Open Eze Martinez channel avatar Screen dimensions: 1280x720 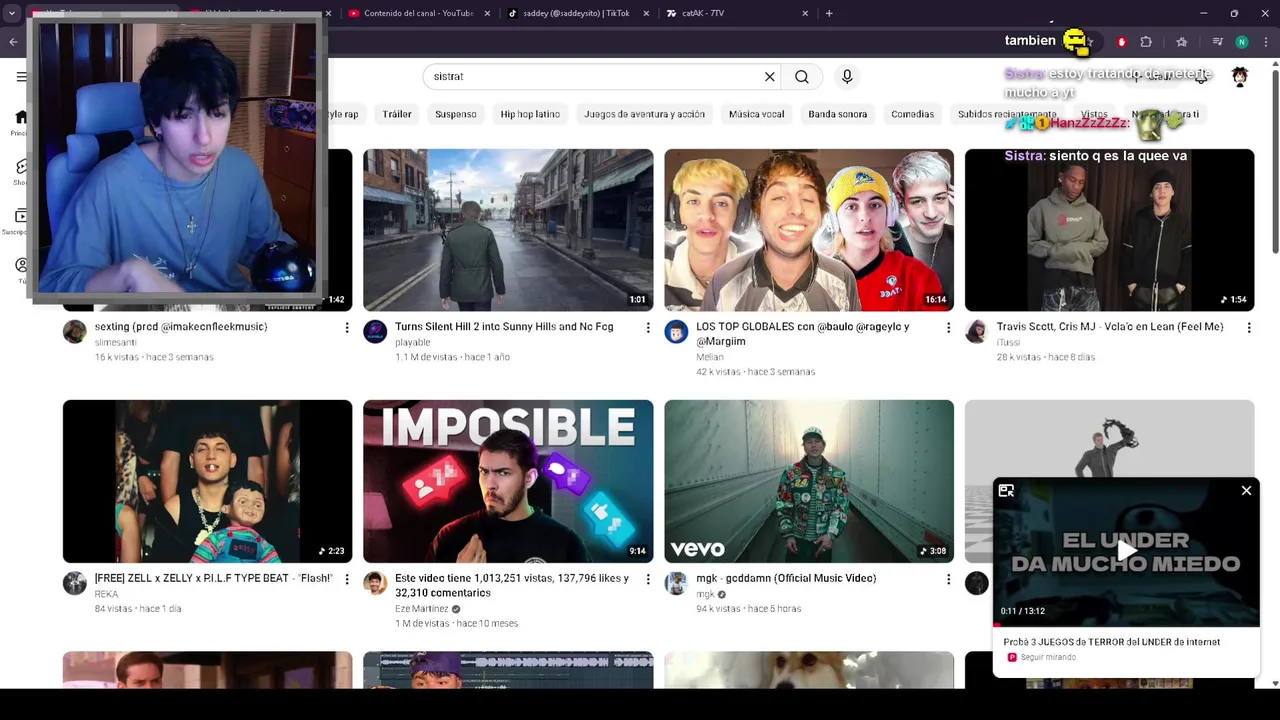pyautogui.click(x=375, y=583)
